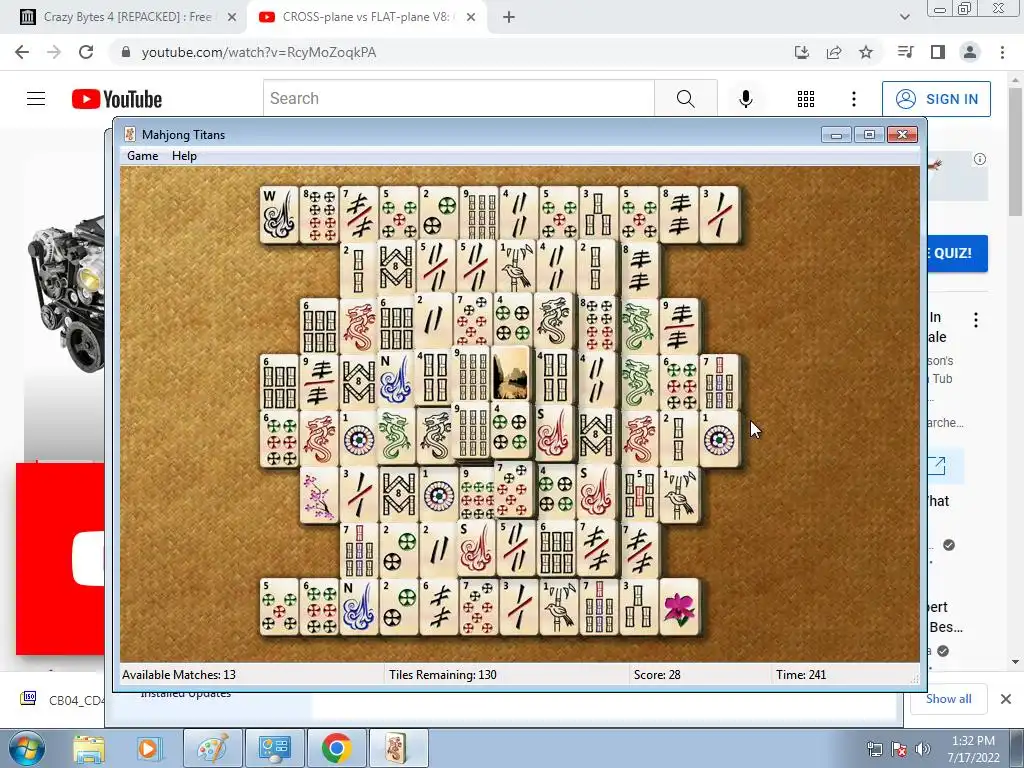The width and height of the screenshot is (1024, 768).
Task: Click the Action Center flag icon
Action: [x=899, y=749]
